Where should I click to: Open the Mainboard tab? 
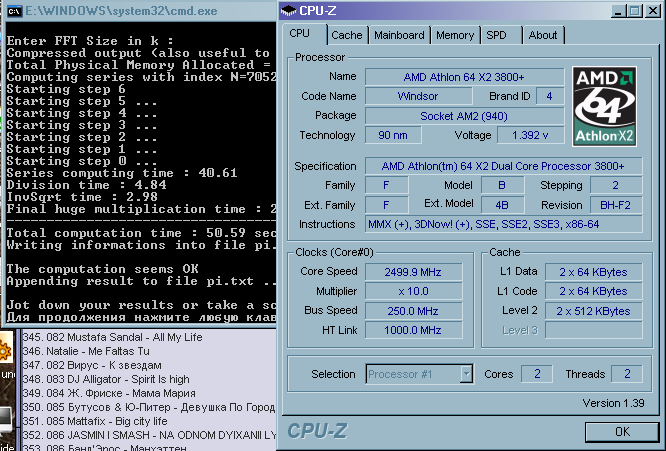(x=399, y=35)
